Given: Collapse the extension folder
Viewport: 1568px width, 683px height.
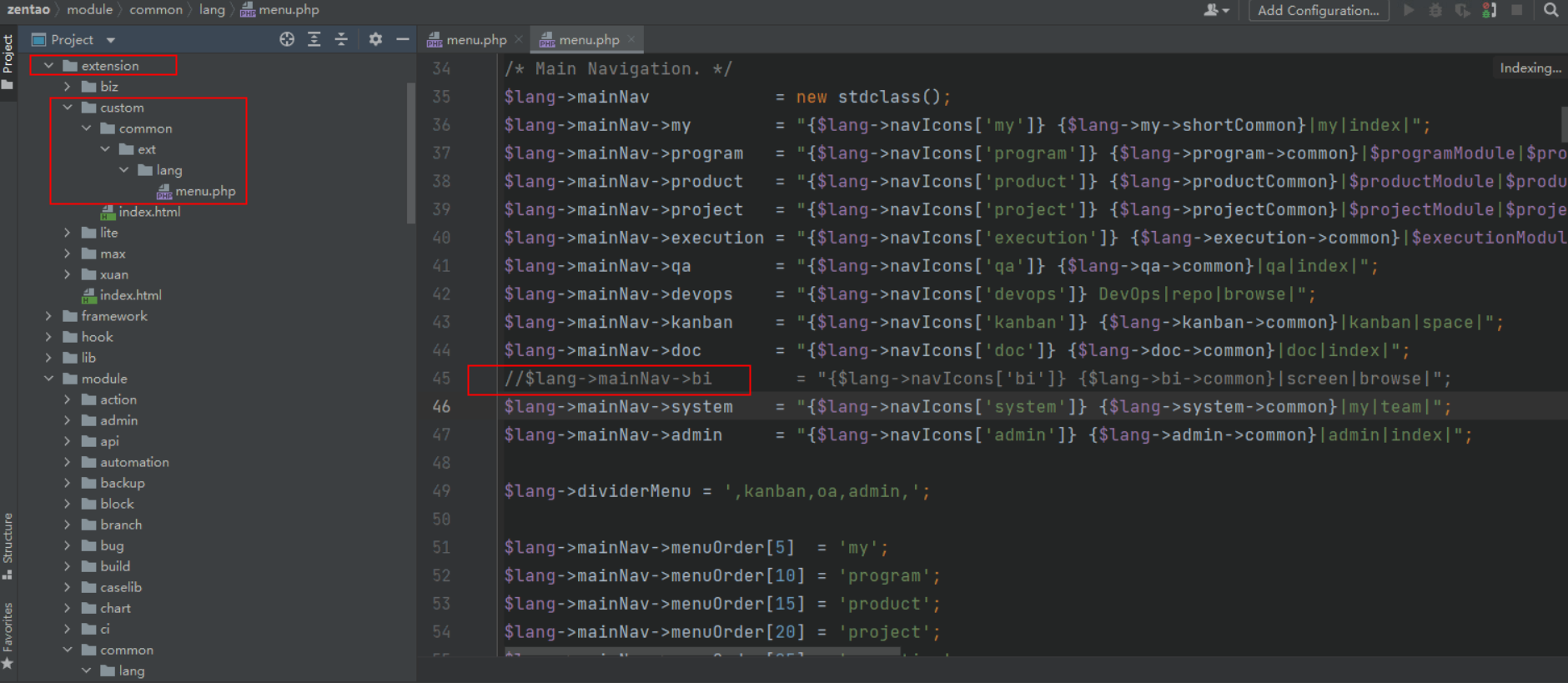Looking at the screenshot, I should click(48, 66).
